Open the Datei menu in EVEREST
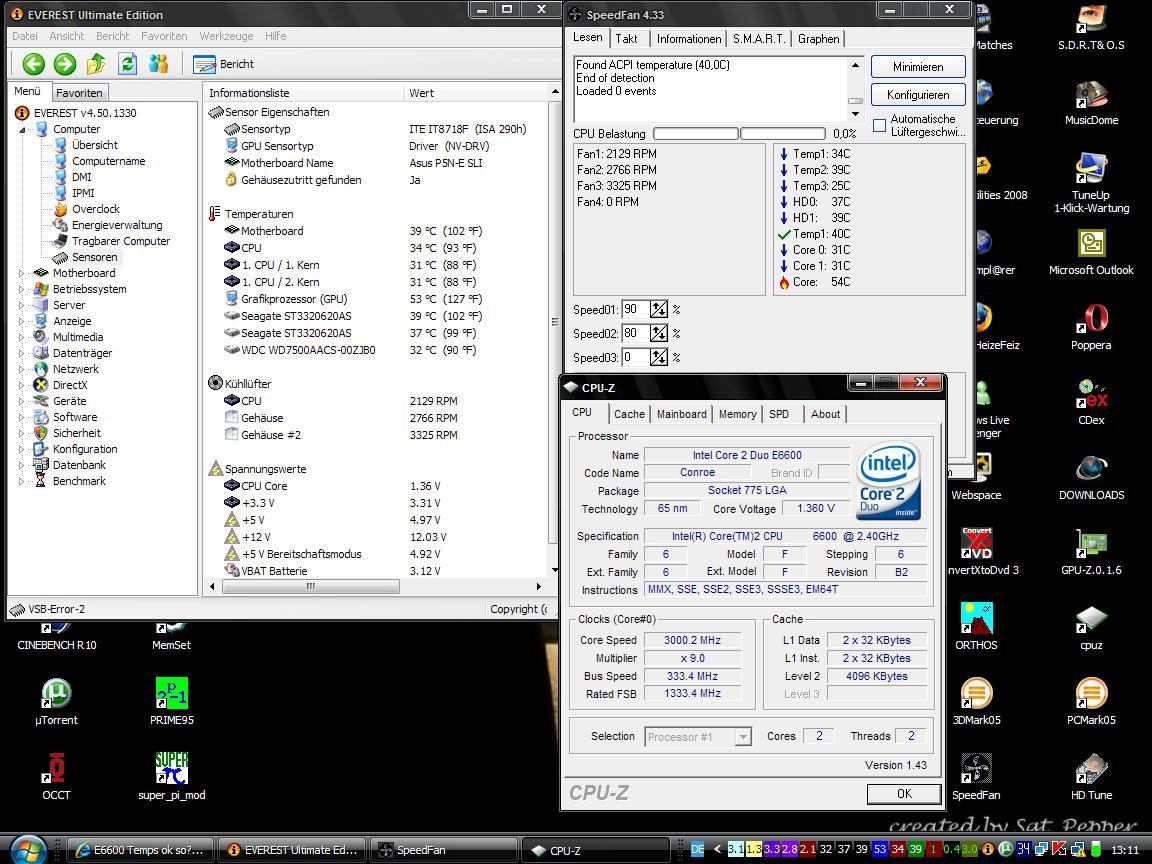 24,36
